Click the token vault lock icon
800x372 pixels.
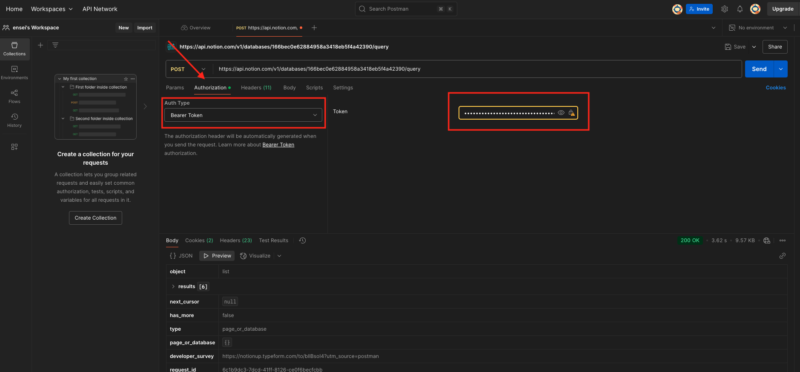[571, 113]
